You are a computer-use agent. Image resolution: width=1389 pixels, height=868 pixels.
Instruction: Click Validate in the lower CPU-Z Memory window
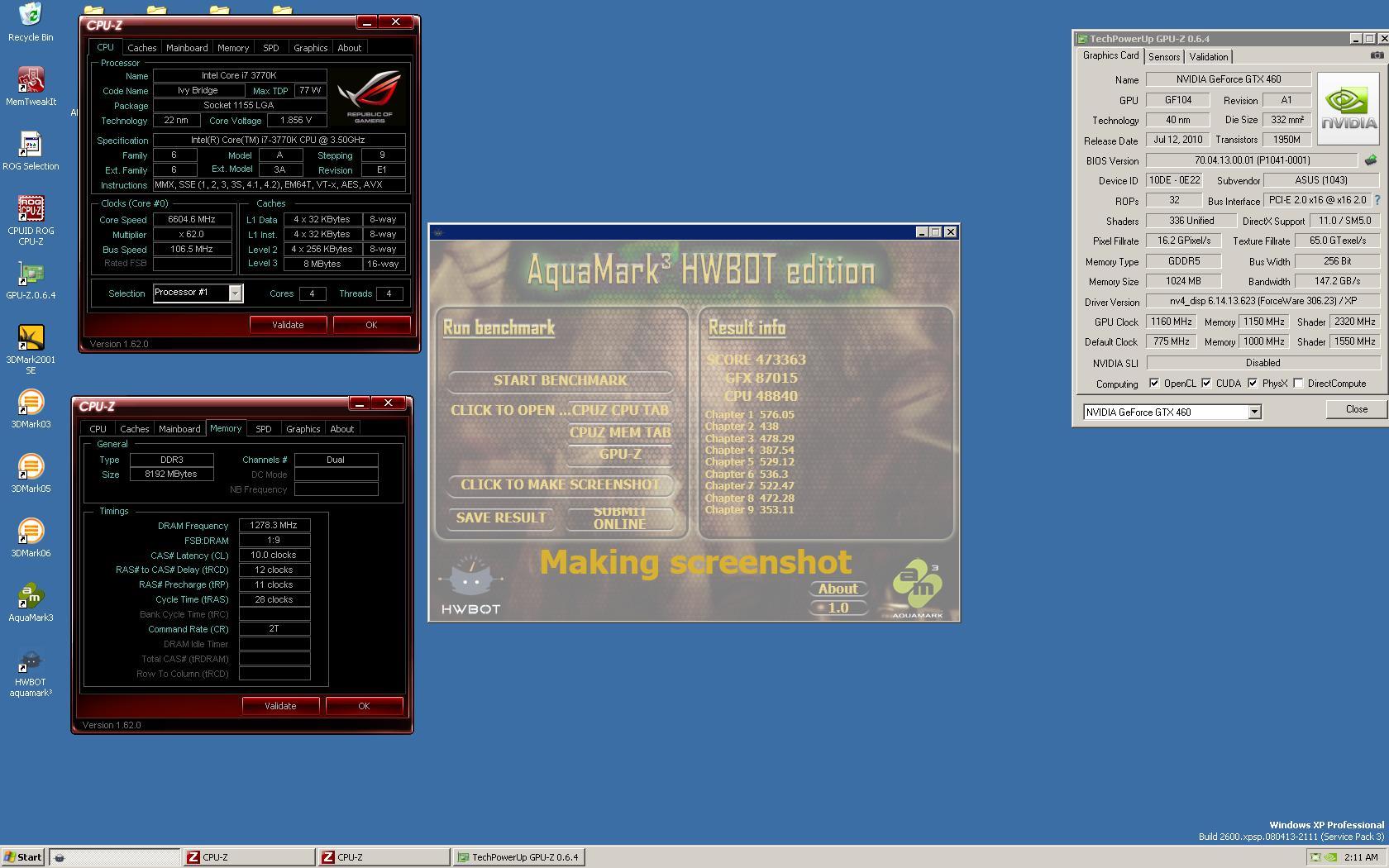[x=280, y=706]
